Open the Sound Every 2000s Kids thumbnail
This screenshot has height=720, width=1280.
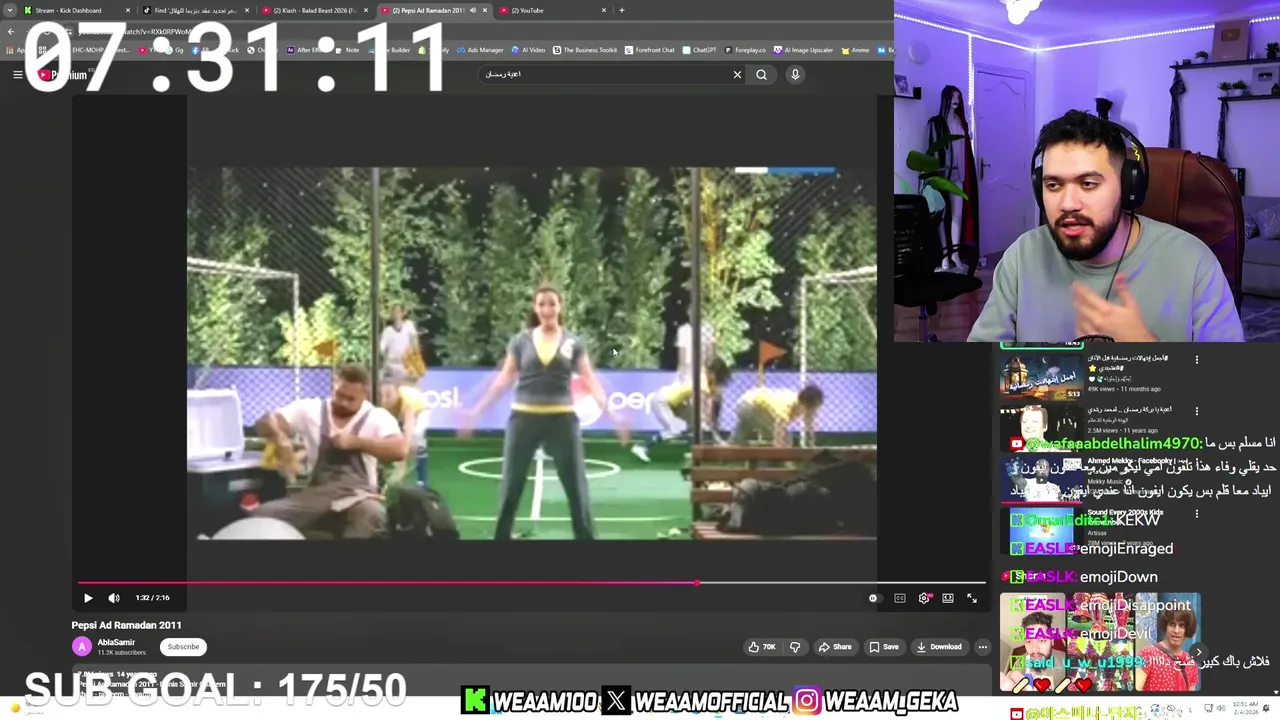click(x=1041, y=530)
